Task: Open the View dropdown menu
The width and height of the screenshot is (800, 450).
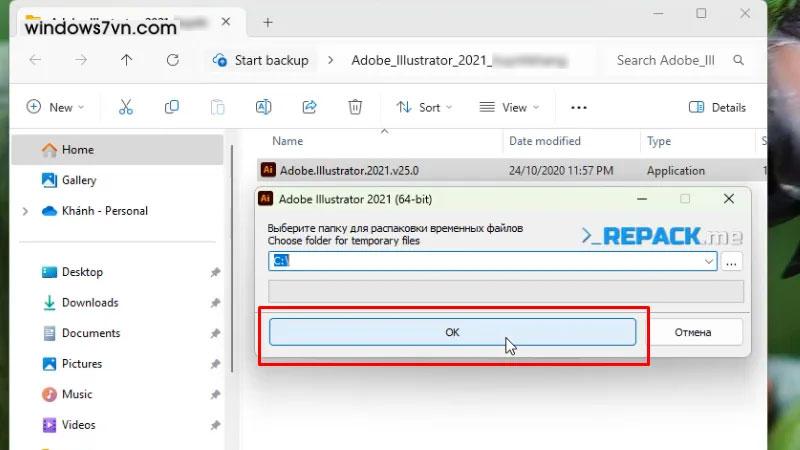Action: coord(509,107)
